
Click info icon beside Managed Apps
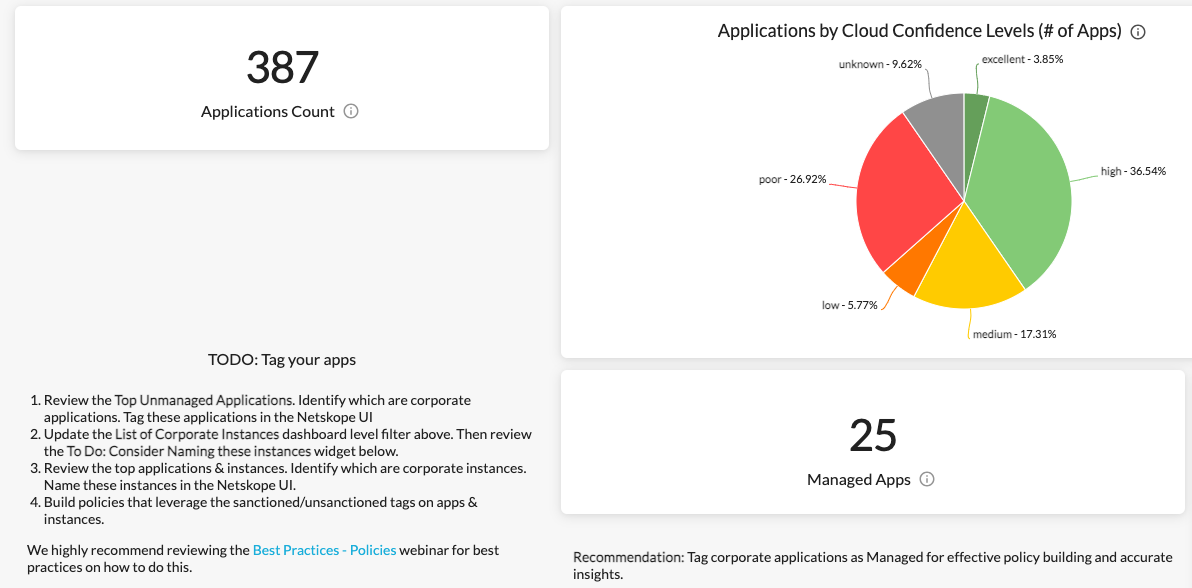point(927,479)
